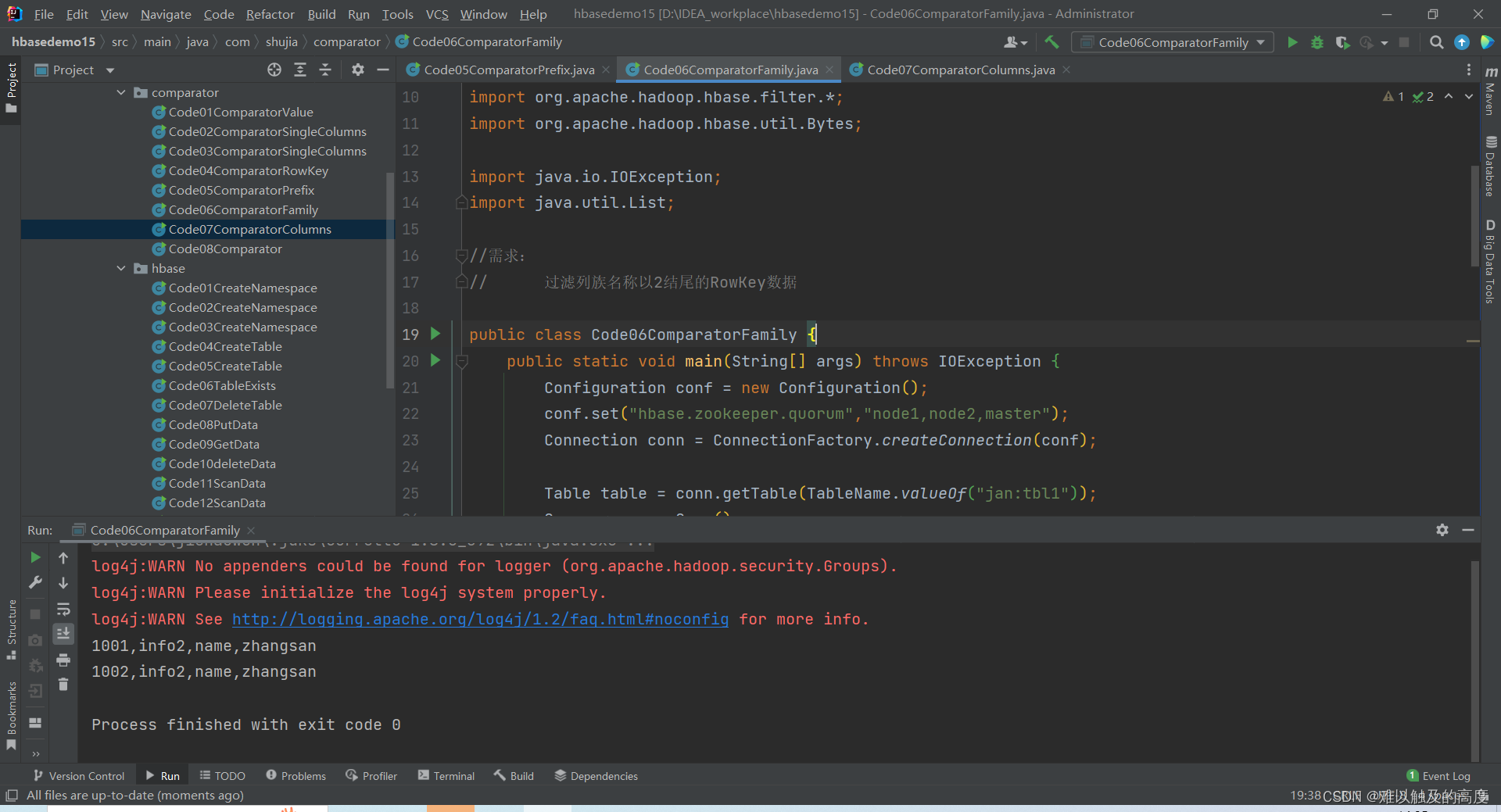
Task: Switch to Code05ComparatorPrefix.java tab
Action: [509, 70]
